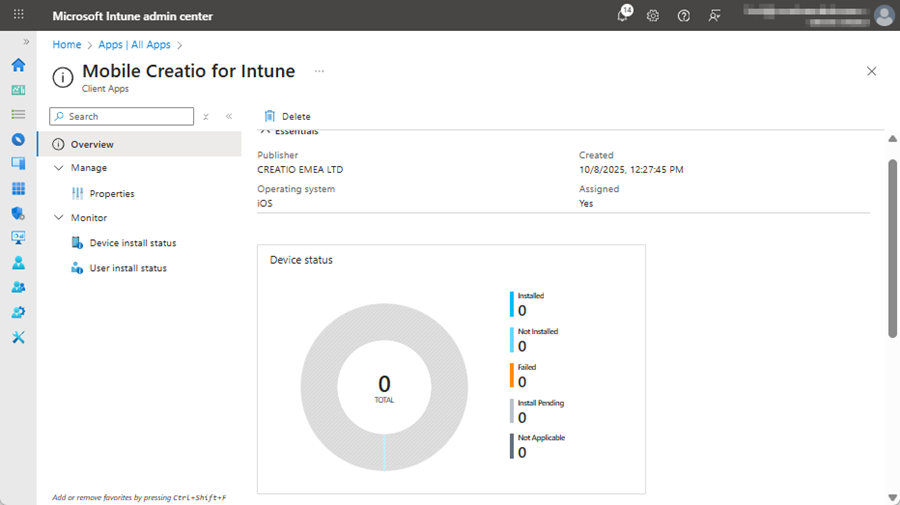Open Troubleshooting wrench icon in sidebar
Viewport: 900px width, 505px height.
[18, 337]
